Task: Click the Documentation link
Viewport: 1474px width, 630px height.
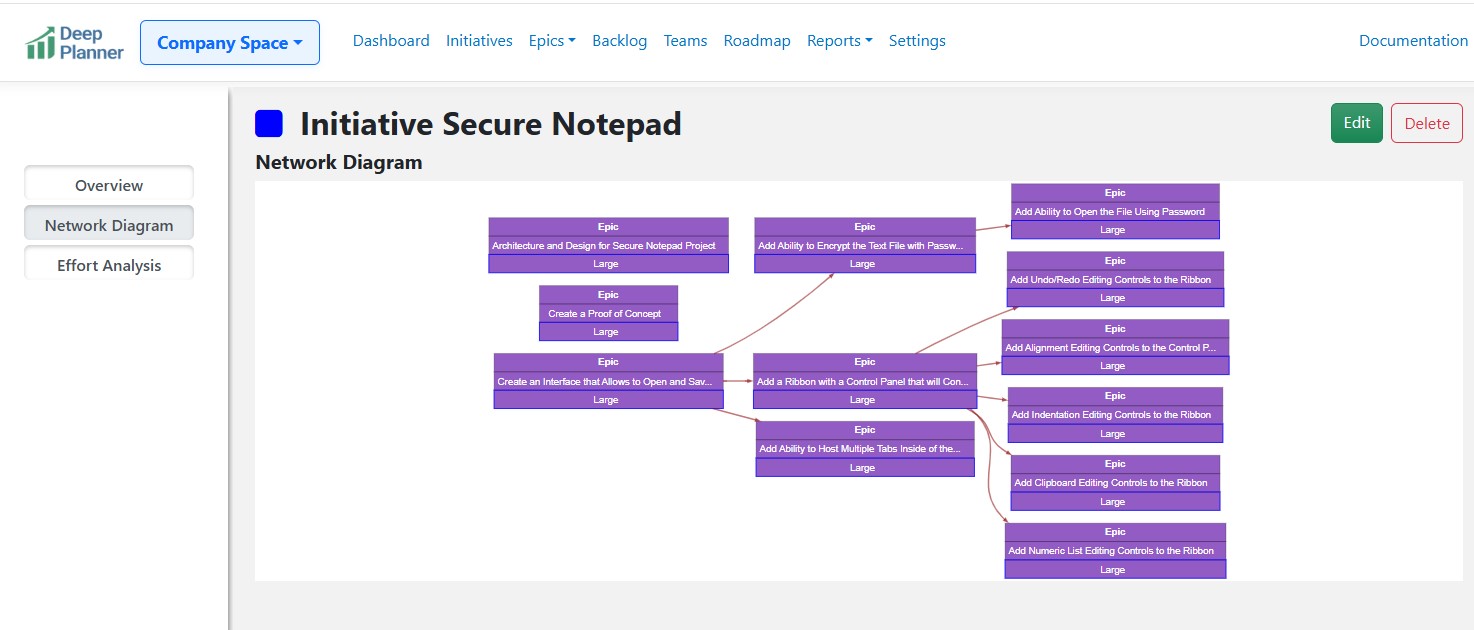Action: pos(1413,41)
